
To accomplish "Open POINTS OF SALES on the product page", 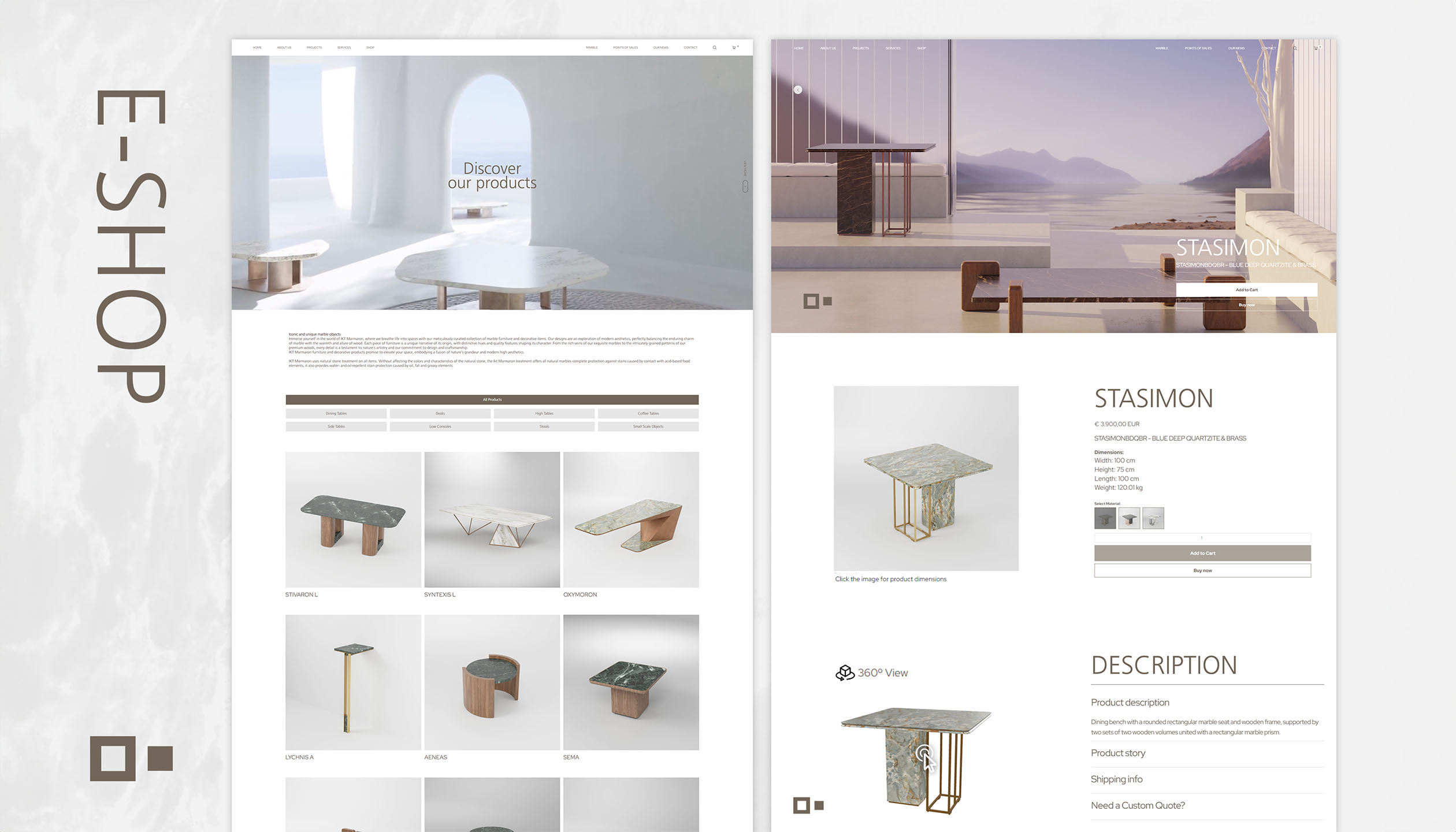I will click(1198, 48).
